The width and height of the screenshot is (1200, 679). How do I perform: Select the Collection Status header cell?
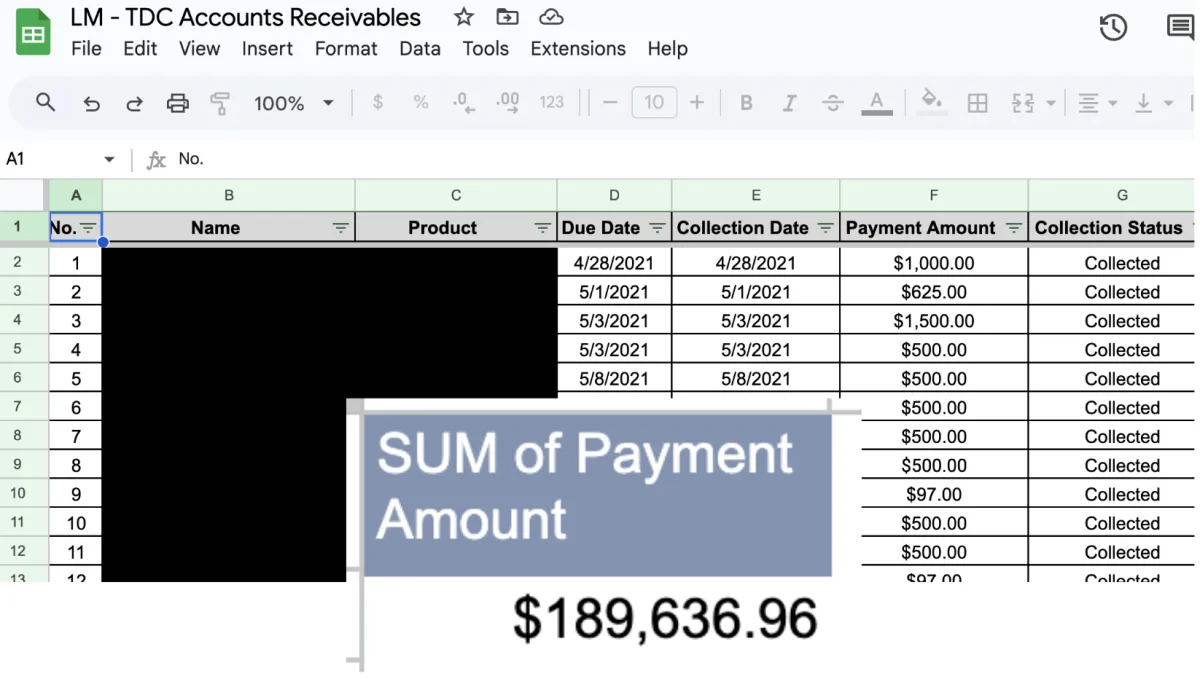click(x=1112, y=228)
